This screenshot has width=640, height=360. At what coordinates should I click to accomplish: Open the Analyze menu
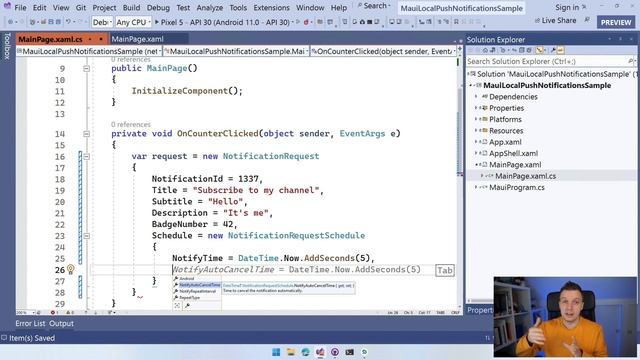209,8
